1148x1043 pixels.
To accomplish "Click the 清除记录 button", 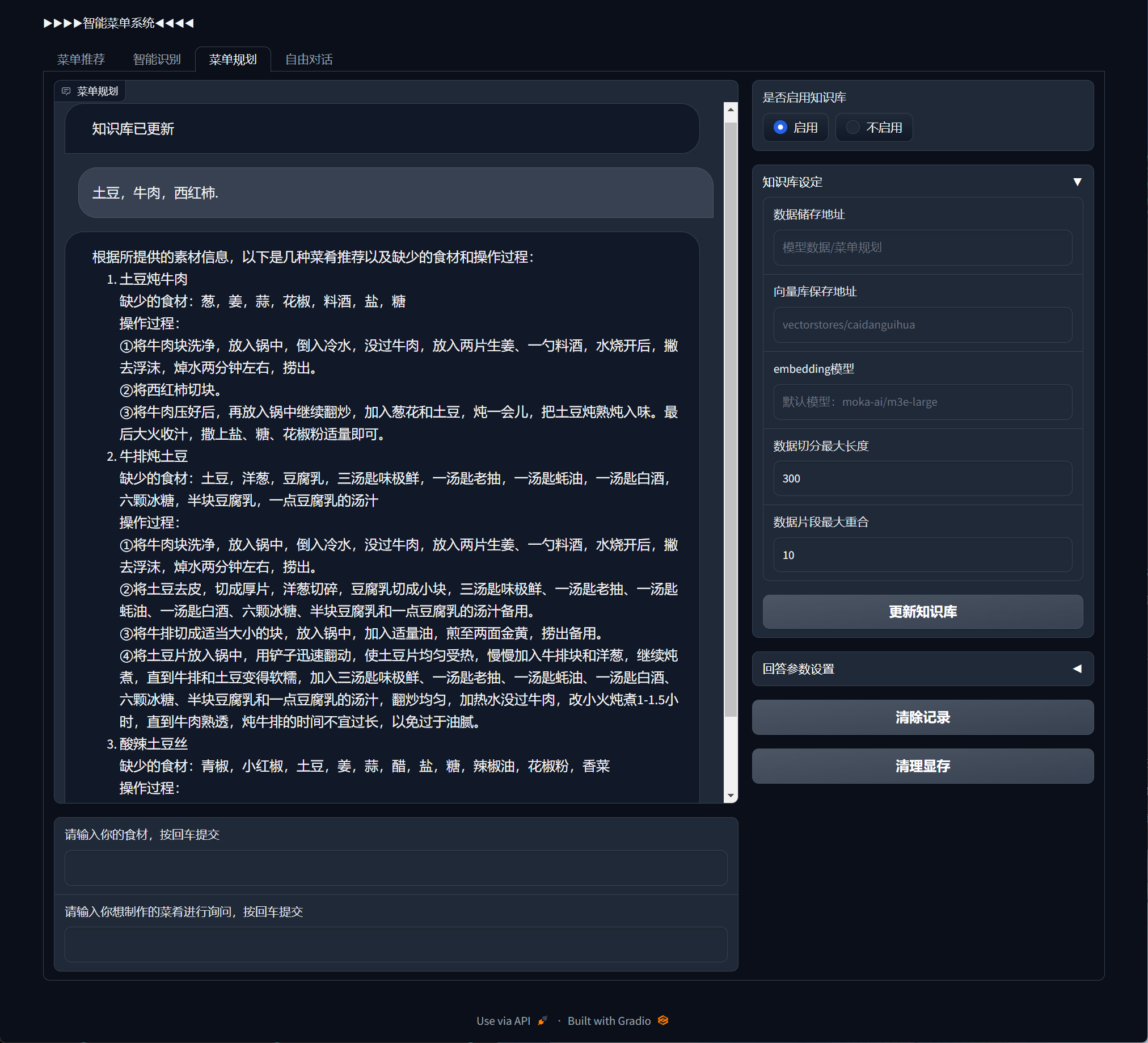I will coord(922,717).
